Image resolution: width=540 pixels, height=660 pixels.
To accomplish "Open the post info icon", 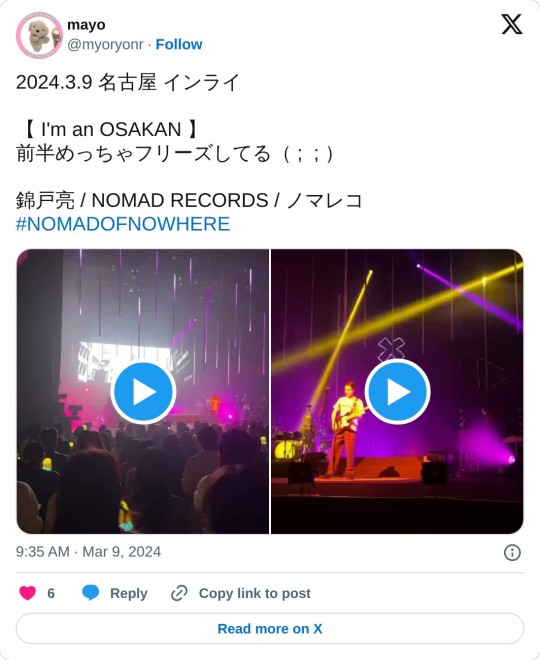I will (512, 552).
